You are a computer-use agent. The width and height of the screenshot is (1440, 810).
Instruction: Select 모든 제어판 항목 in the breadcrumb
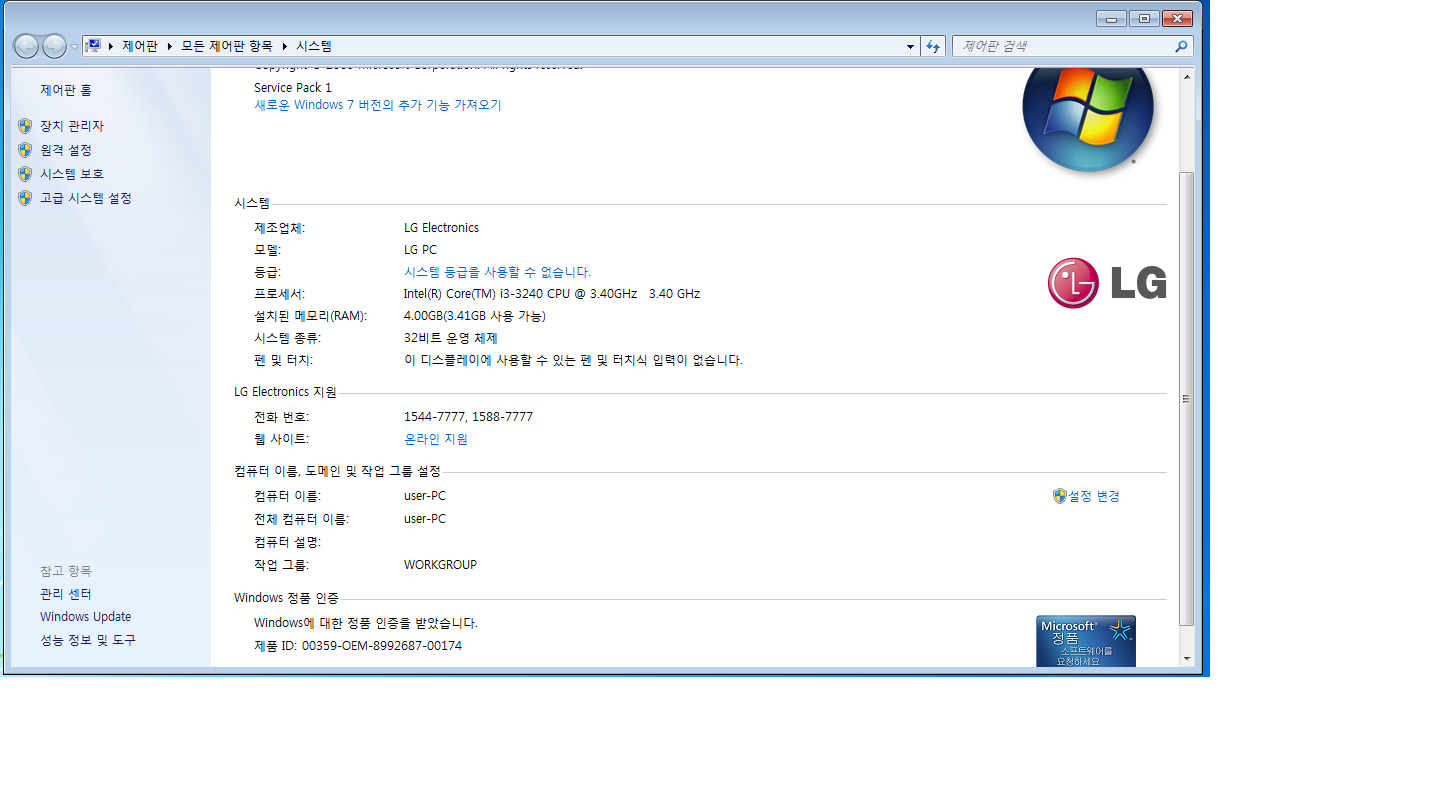pyautogui.click(x=226, y=46)
